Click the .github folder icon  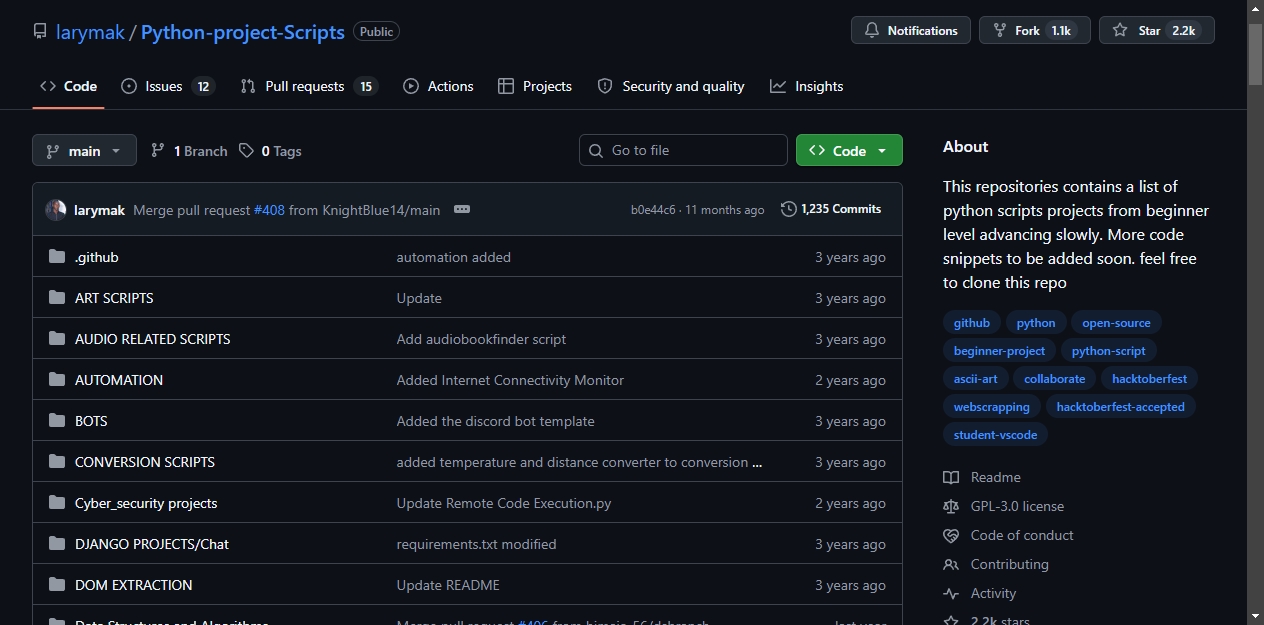click(56, 257)
